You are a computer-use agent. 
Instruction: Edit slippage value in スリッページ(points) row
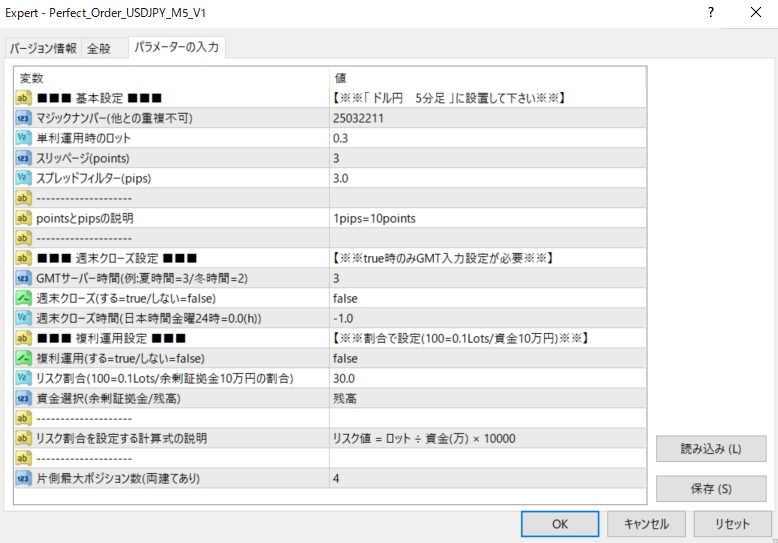tap(488, 158)
